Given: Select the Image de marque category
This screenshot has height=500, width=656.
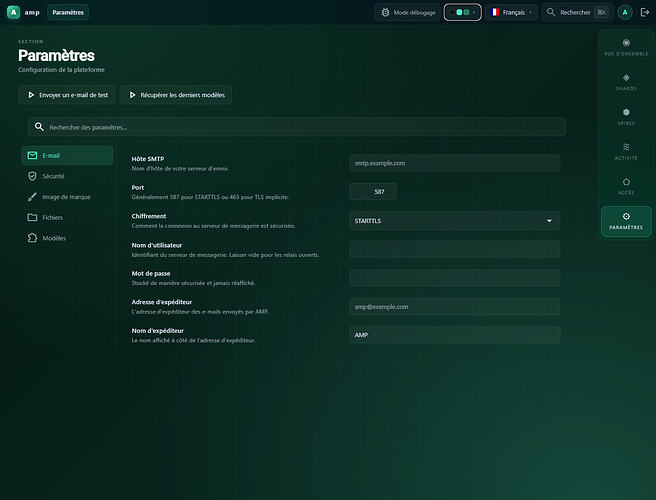Looking at the screenshot, I should point(67,197).
